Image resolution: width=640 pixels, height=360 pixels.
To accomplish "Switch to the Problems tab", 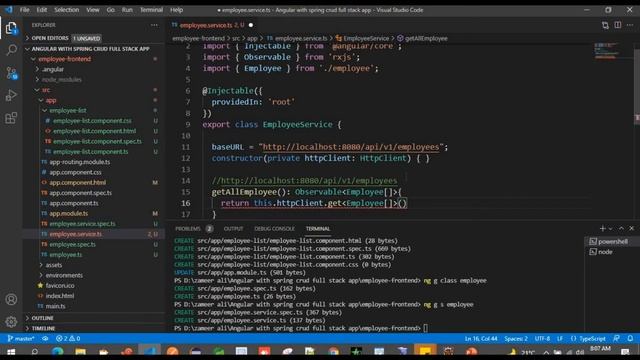I will (x=188, y=229).
